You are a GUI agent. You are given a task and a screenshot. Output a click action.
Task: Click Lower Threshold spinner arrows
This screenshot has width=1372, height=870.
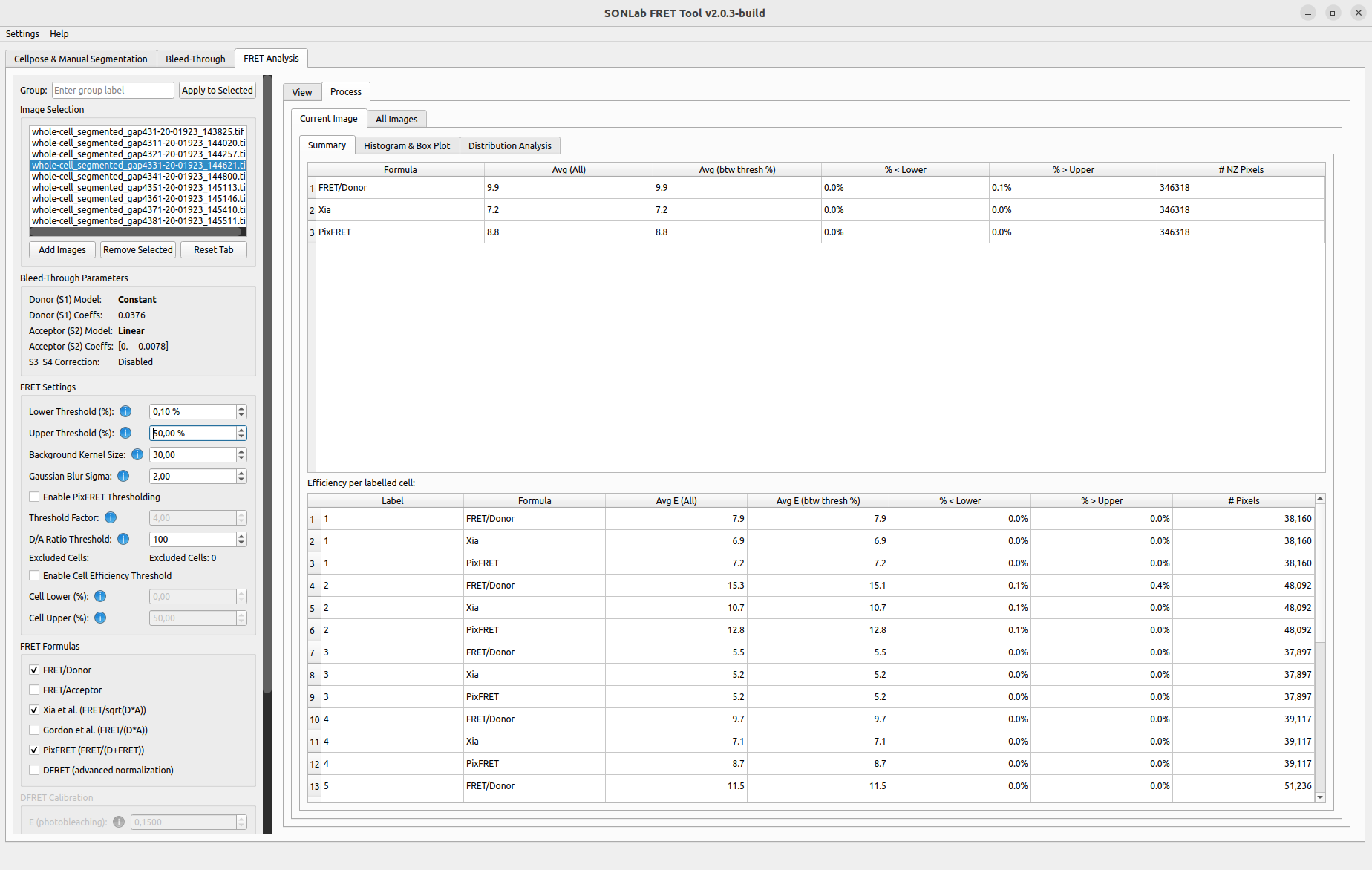[x=241, y=411]
